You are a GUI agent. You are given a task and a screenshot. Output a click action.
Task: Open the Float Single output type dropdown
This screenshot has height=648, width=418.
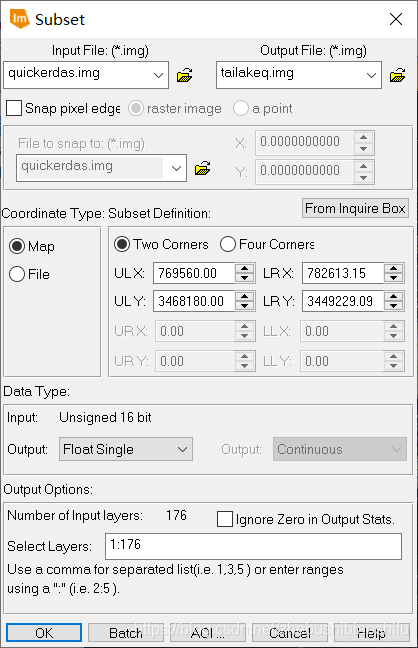[126, 449]
